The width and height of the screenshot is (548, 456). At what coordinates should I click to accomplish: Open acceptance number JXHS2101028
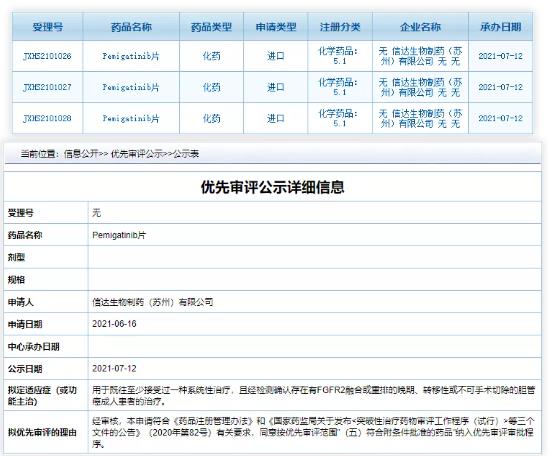pos(47,118)
